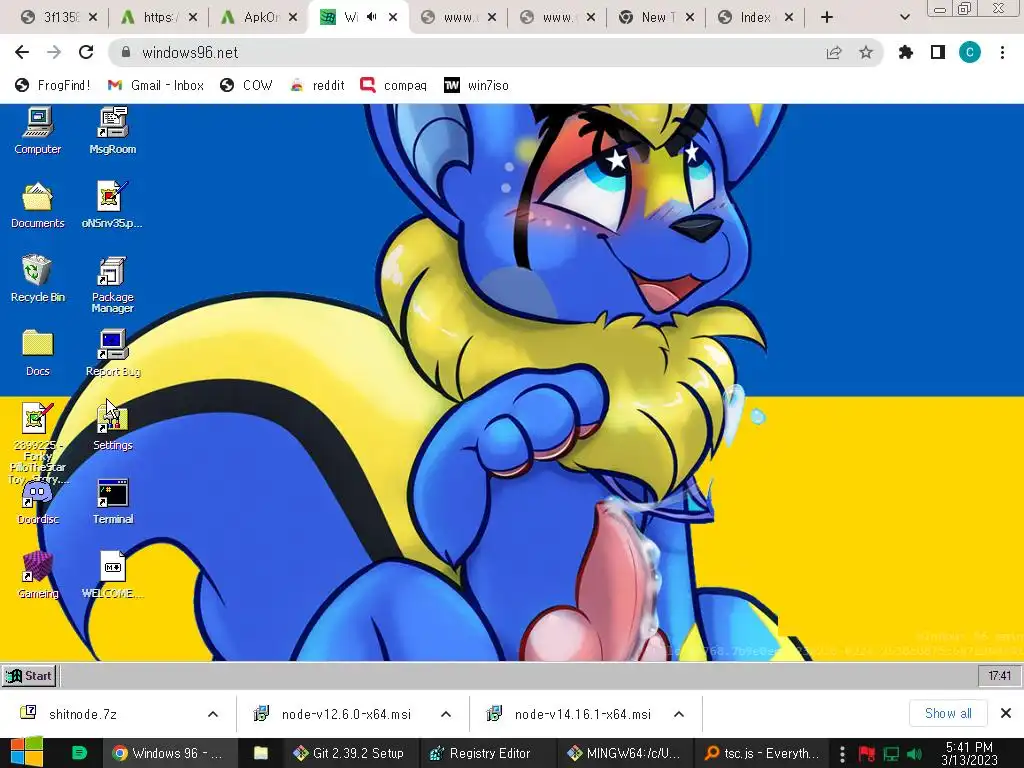Launch the Doordisc shortcut icon

37,503
